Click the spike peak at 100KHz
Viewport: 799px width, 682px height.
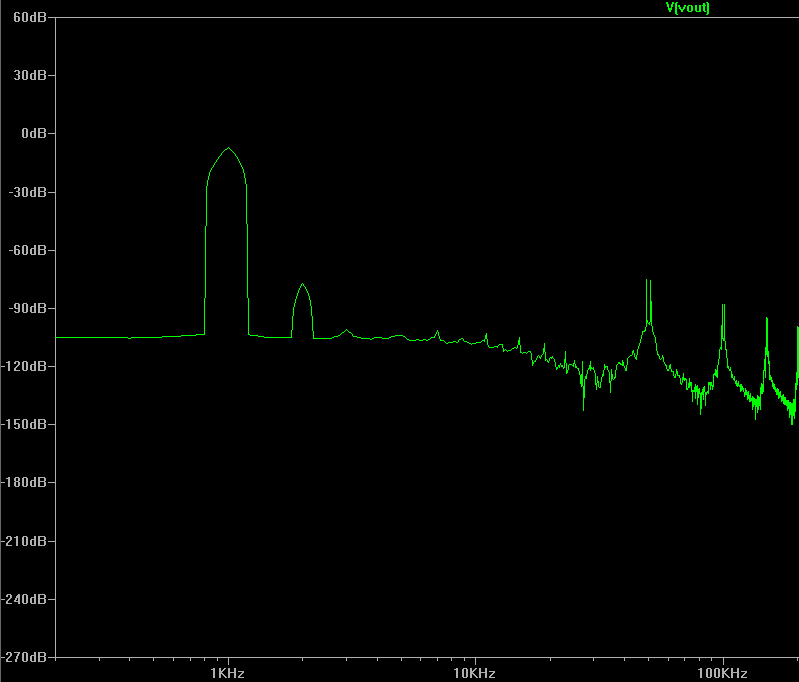click(x=722, y=307)
